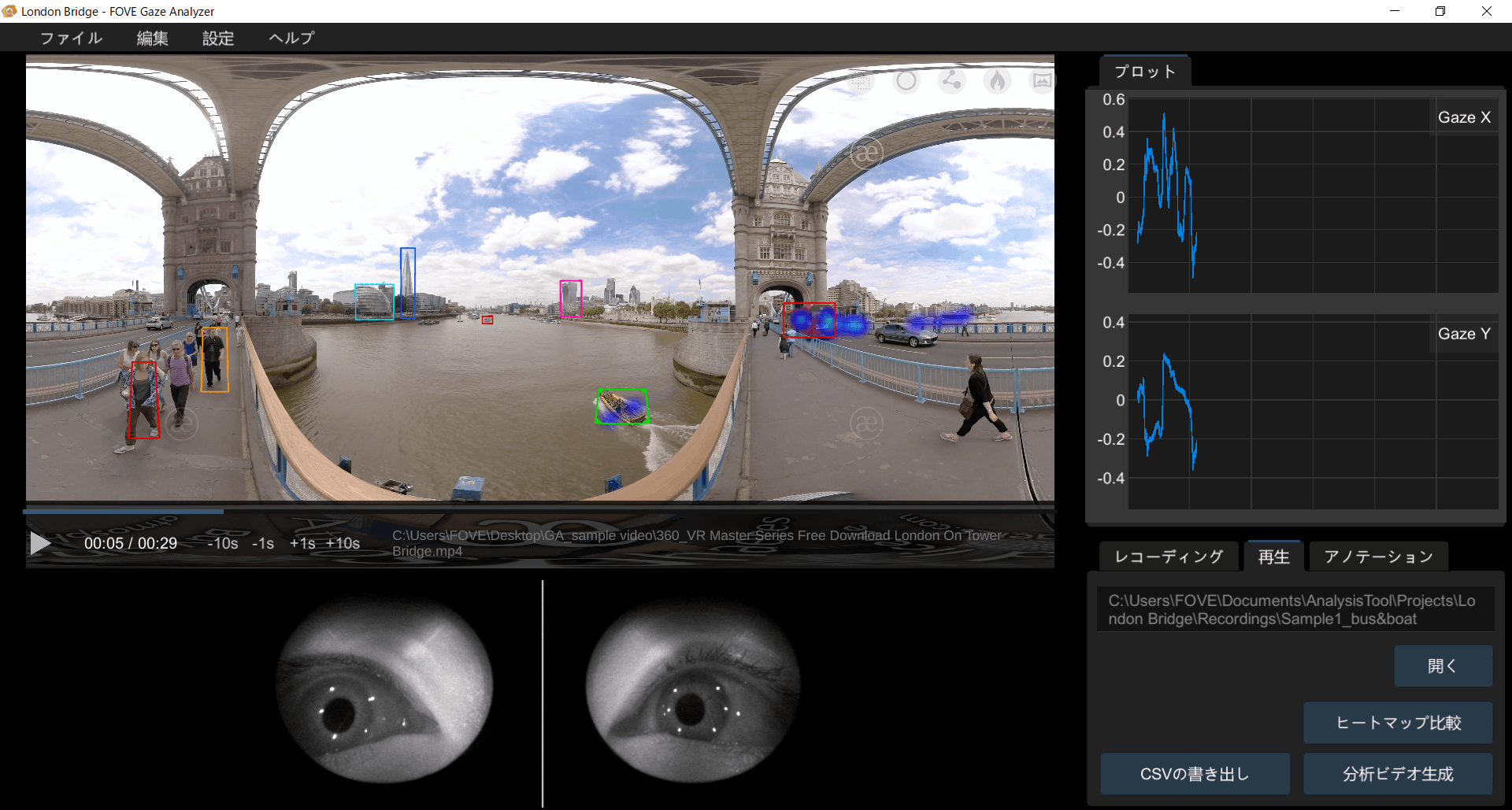The height and width of the screenshot is (810, 1512).
Task: Open the ヘルプ menu
Action: tap(291, 38)
